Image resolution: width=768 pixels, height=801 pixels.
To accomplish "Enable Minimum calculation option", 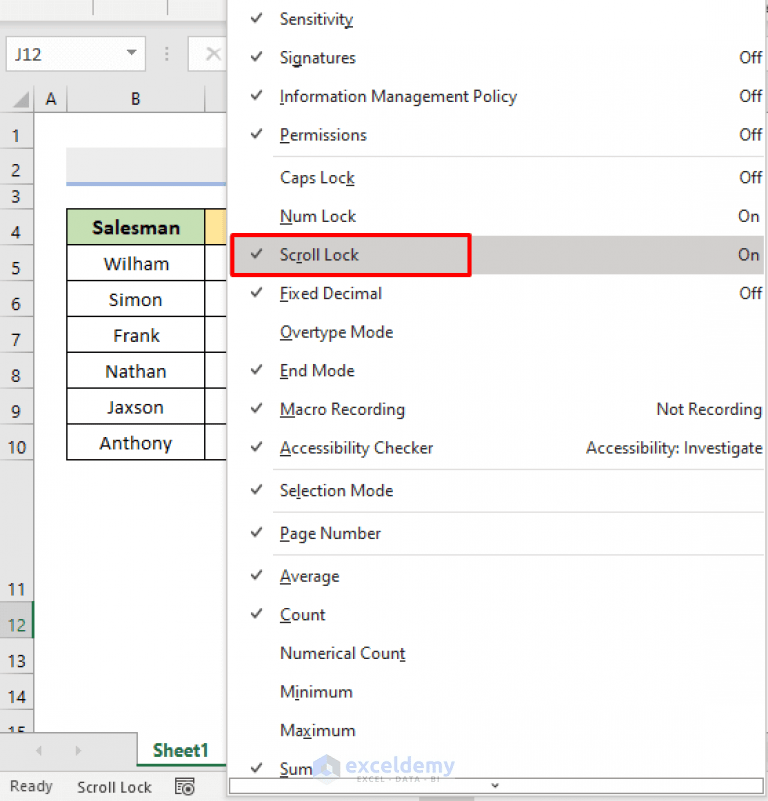I will [x=496, y=692].
